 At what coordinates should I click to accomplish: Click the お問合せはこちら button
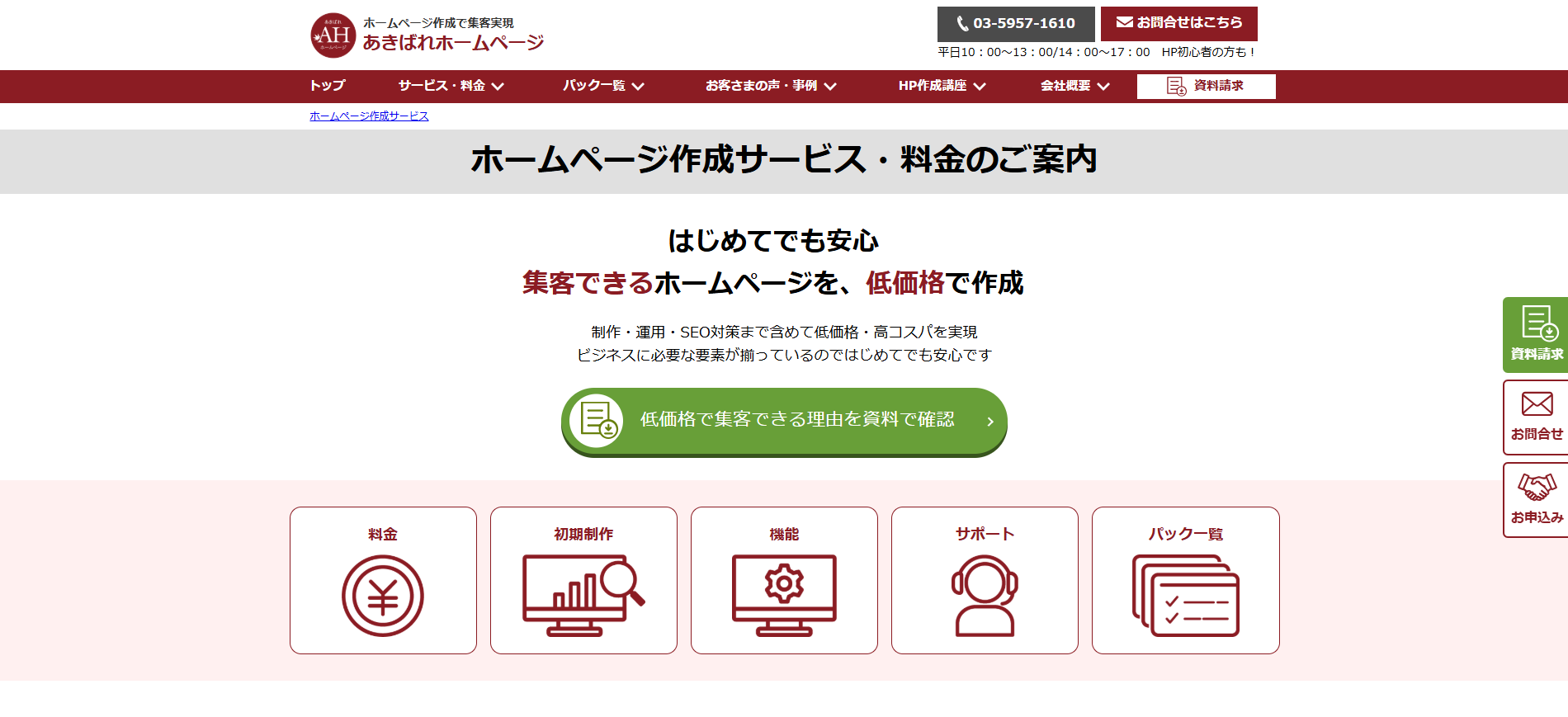[1178, 23]
